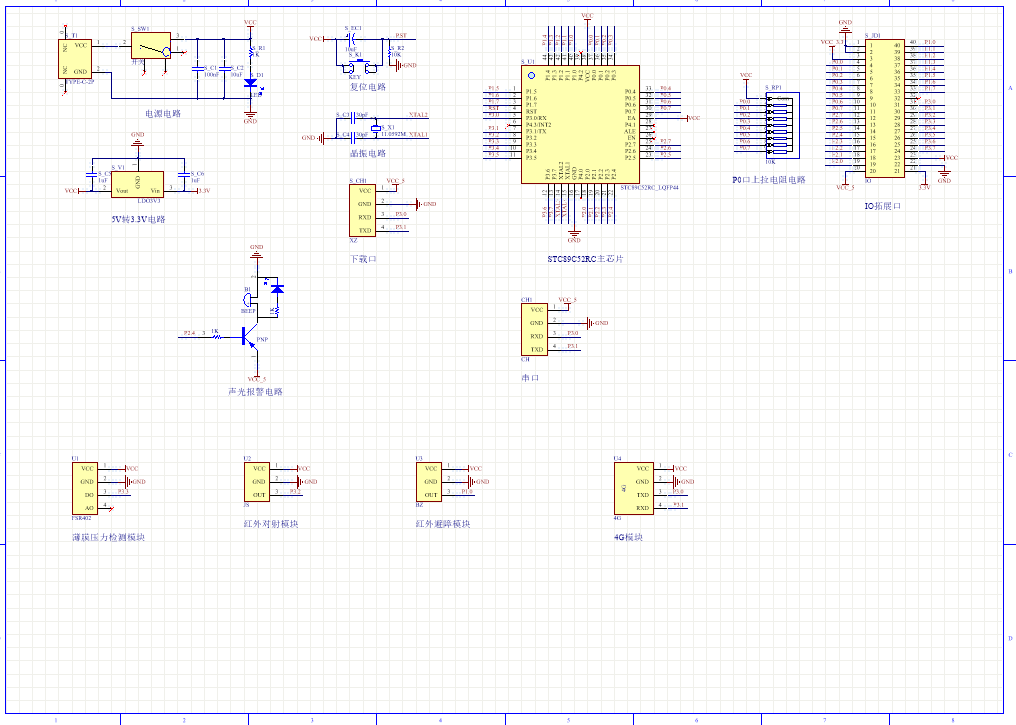Click the '声光报警电路' text label
The width and height of the screenshot is (1016, 725).
click(x=255, y=392)
